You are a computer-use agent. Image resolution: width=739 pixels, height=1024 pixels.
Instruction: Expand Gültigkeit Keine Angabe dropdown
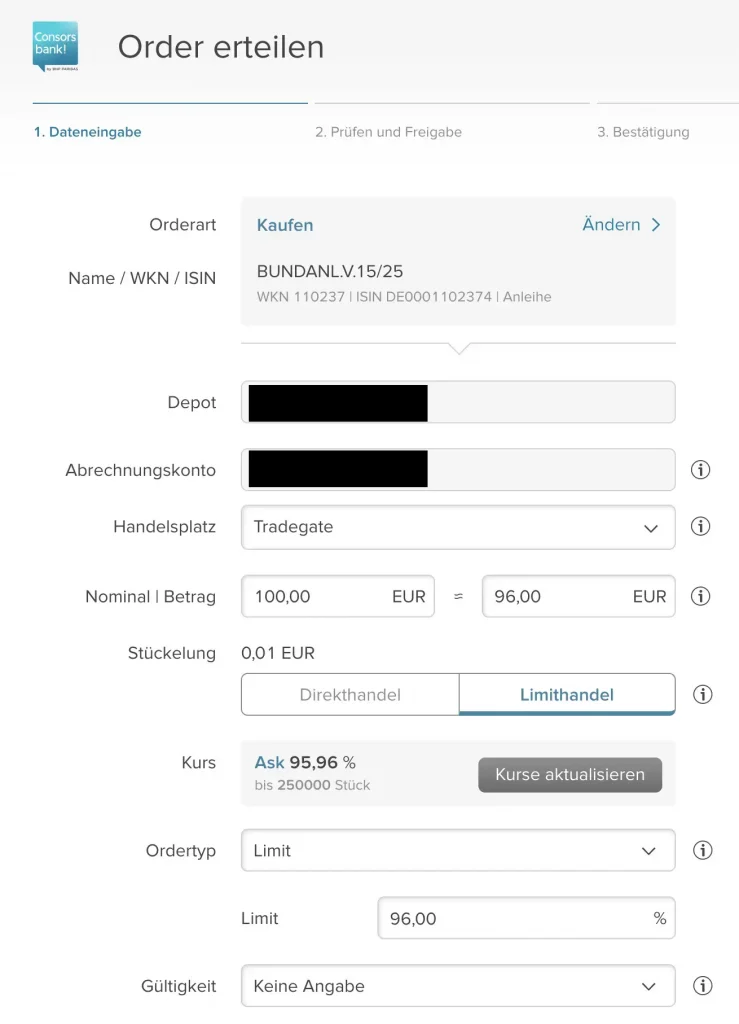click(x=458, y=986)
